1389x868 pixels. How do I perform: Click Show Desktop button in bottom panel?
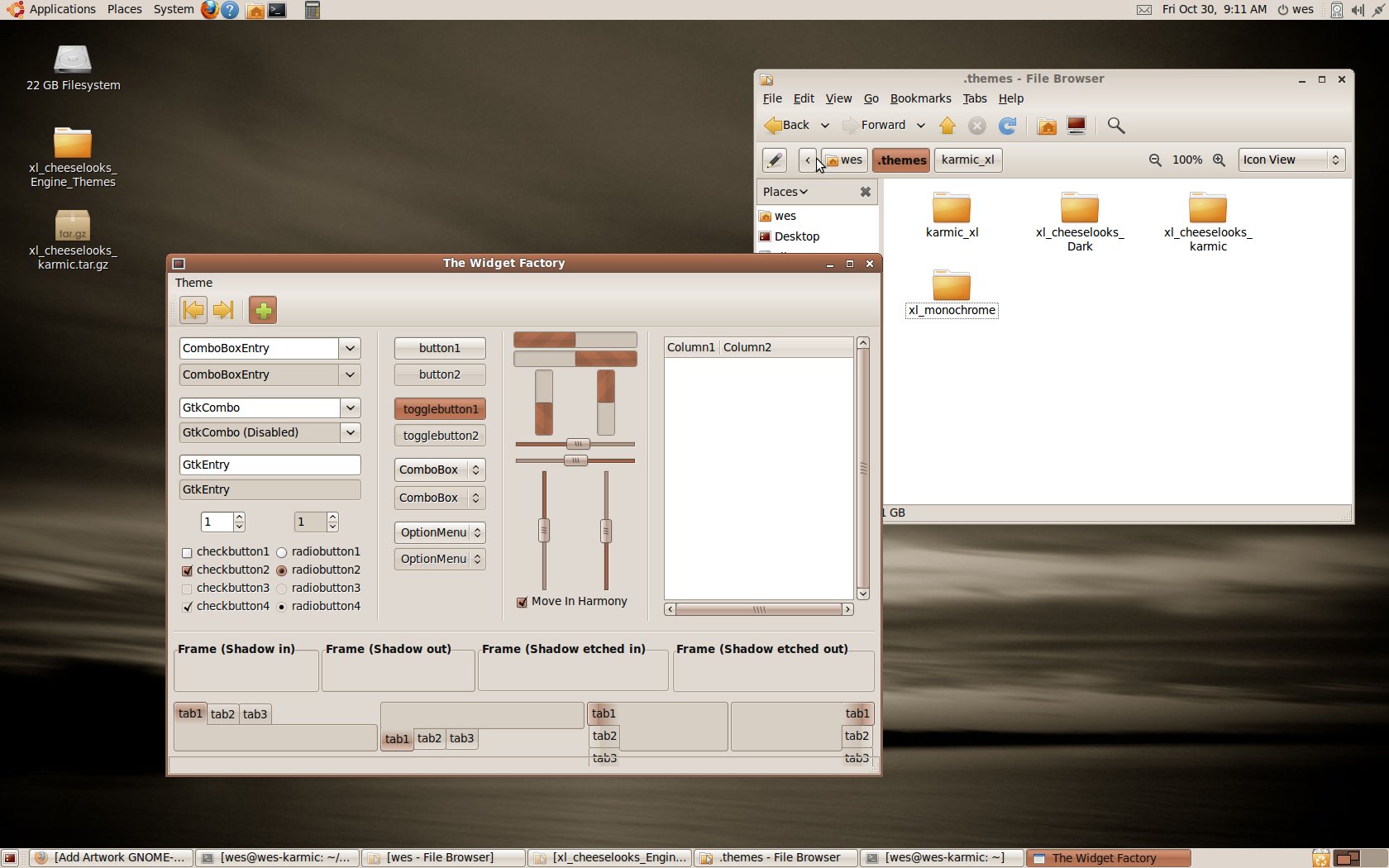[x=10, y=858]
